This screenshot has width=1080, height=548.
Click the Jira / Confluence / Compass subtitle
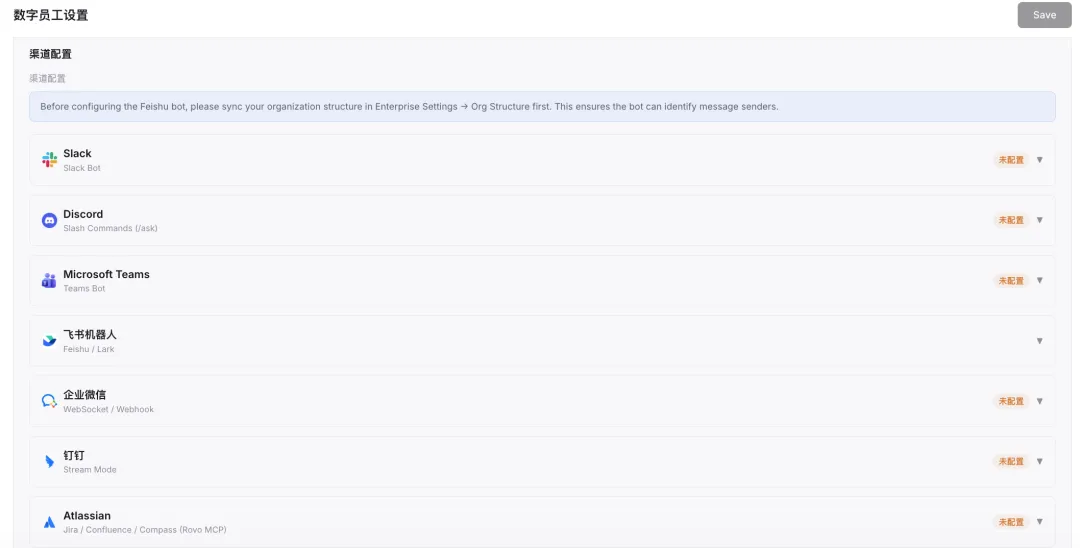click(x=145, y=530)
